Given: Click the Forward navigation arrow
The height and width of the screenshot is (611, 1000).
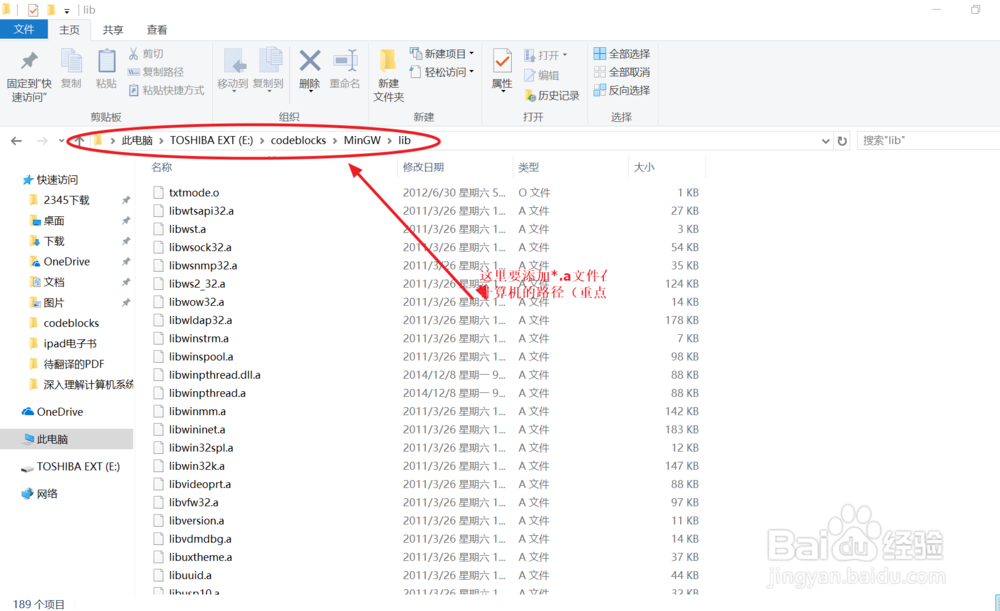Looking at the screenshot, I should (42, 140).
